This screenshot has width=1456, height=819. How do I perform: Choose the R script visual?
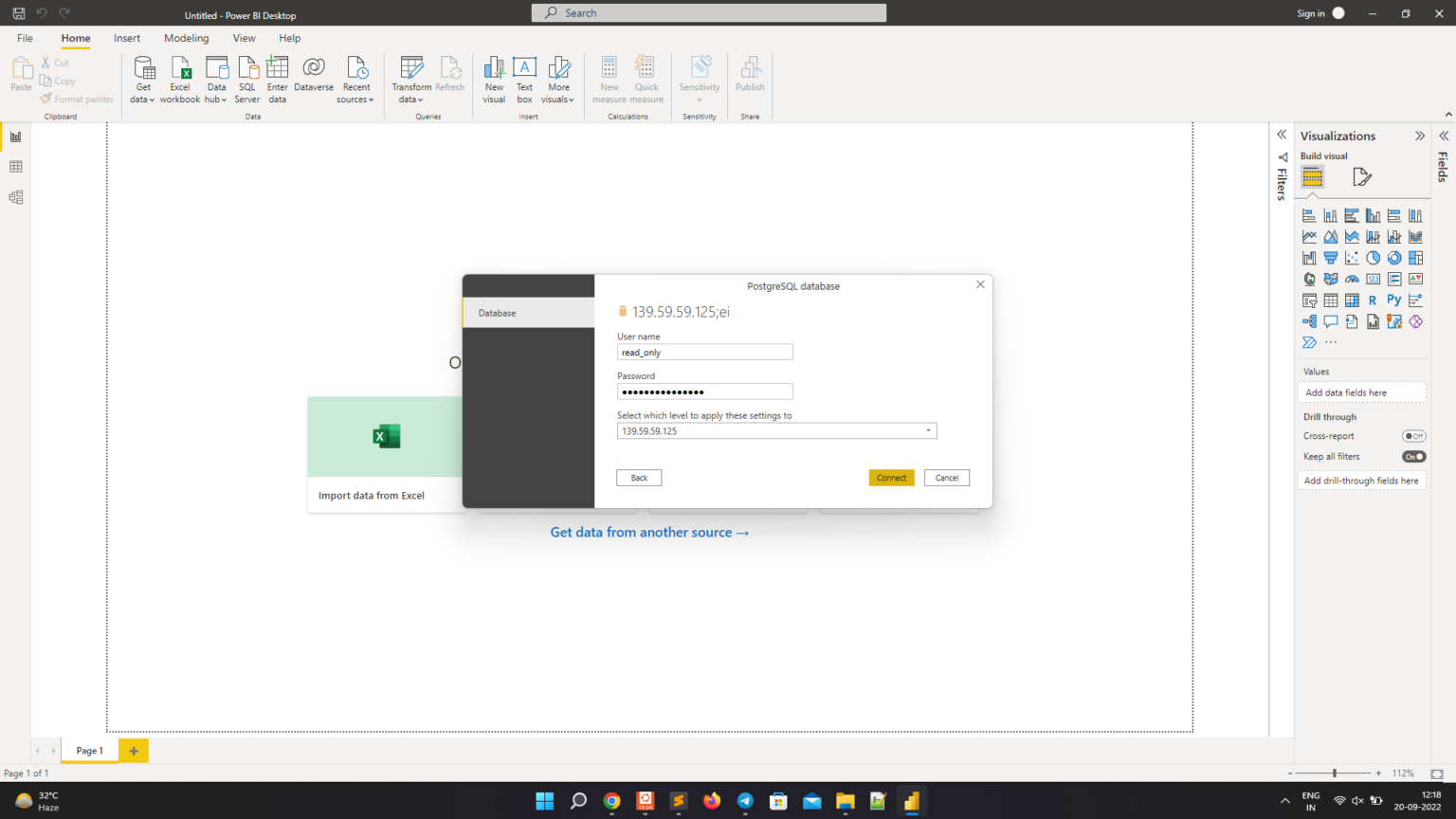coord(1373,300)
